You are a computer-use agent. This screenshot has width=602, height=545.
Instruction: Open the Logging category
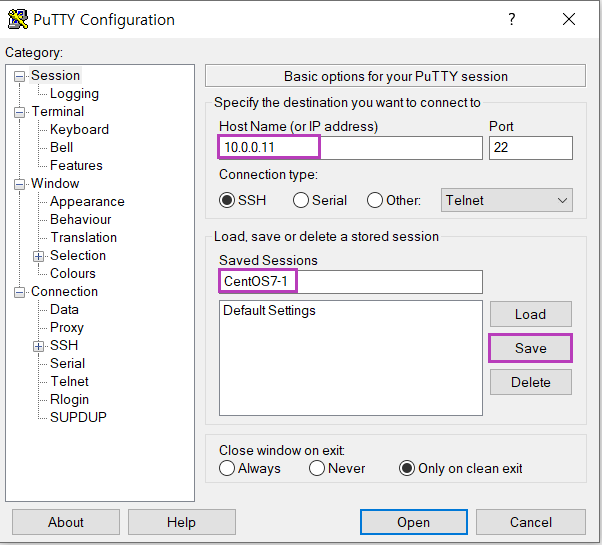(x=74, y=94)
